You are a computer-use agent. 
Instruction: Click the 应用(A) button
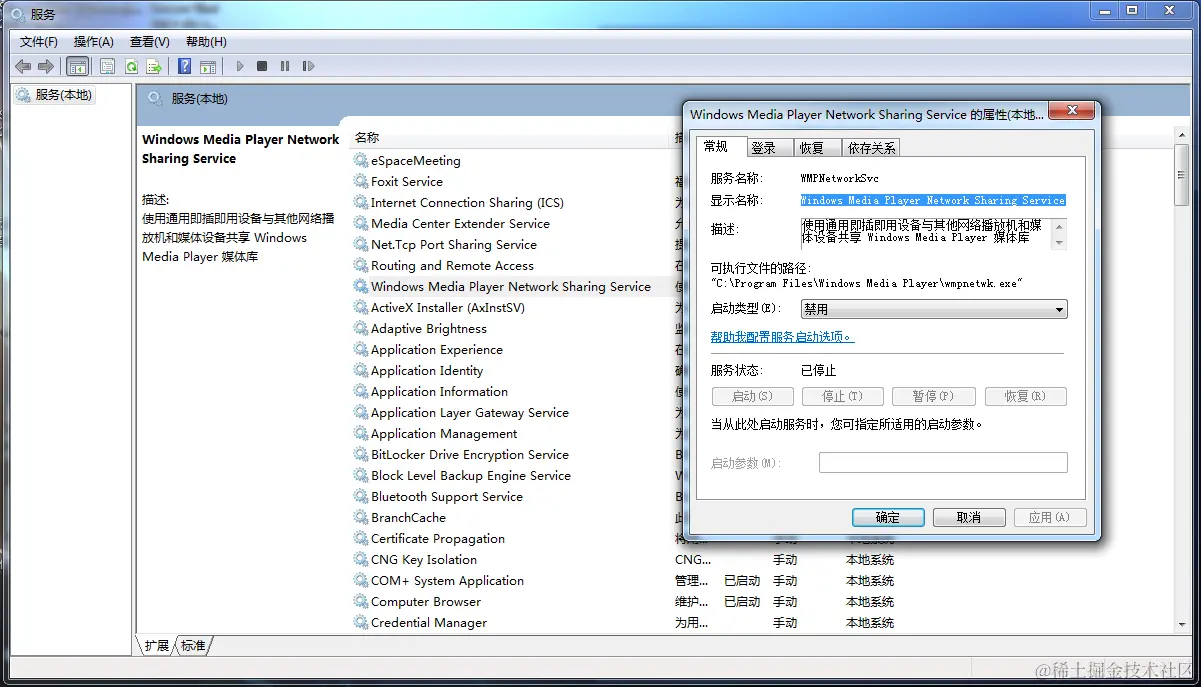click(x=1050, y=517)
